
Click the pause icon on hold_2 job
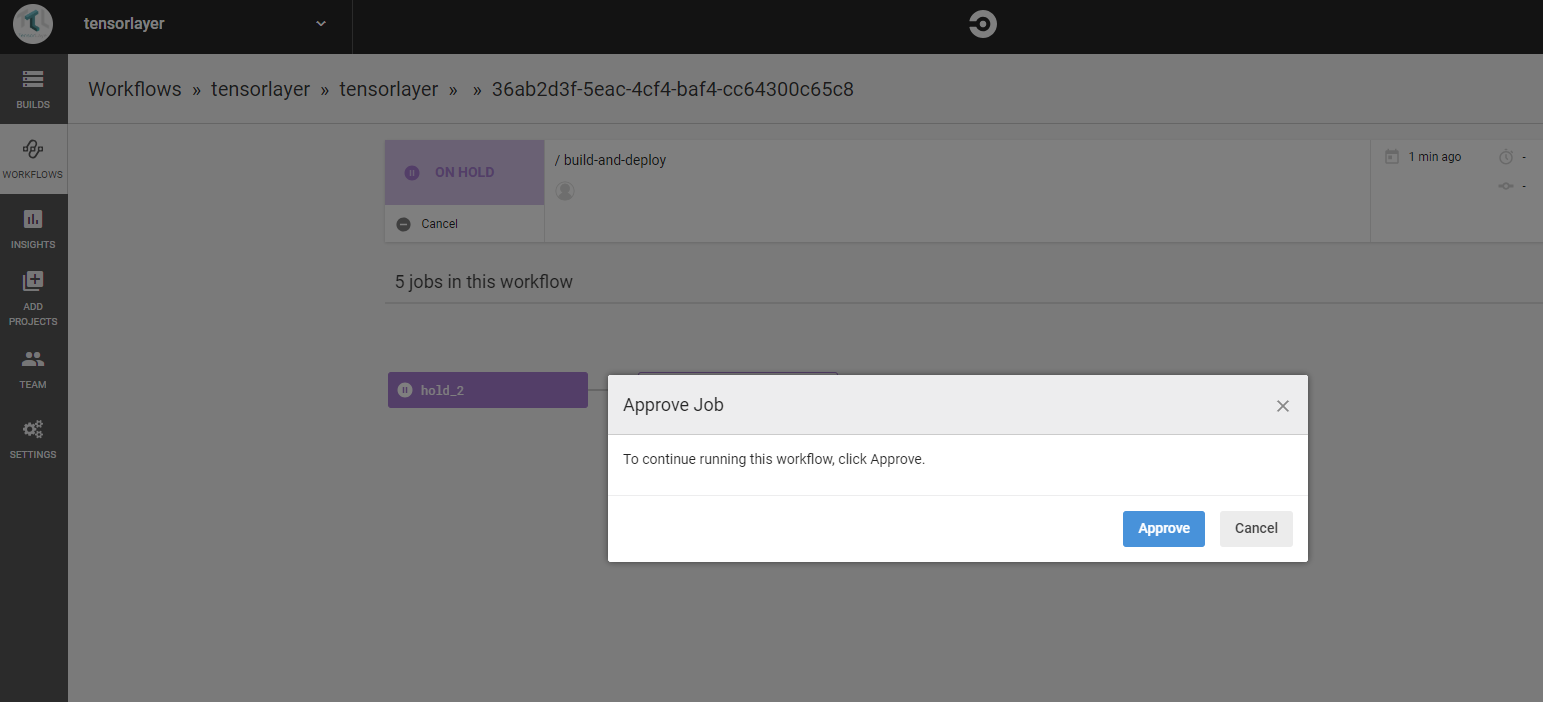[404, 390]
